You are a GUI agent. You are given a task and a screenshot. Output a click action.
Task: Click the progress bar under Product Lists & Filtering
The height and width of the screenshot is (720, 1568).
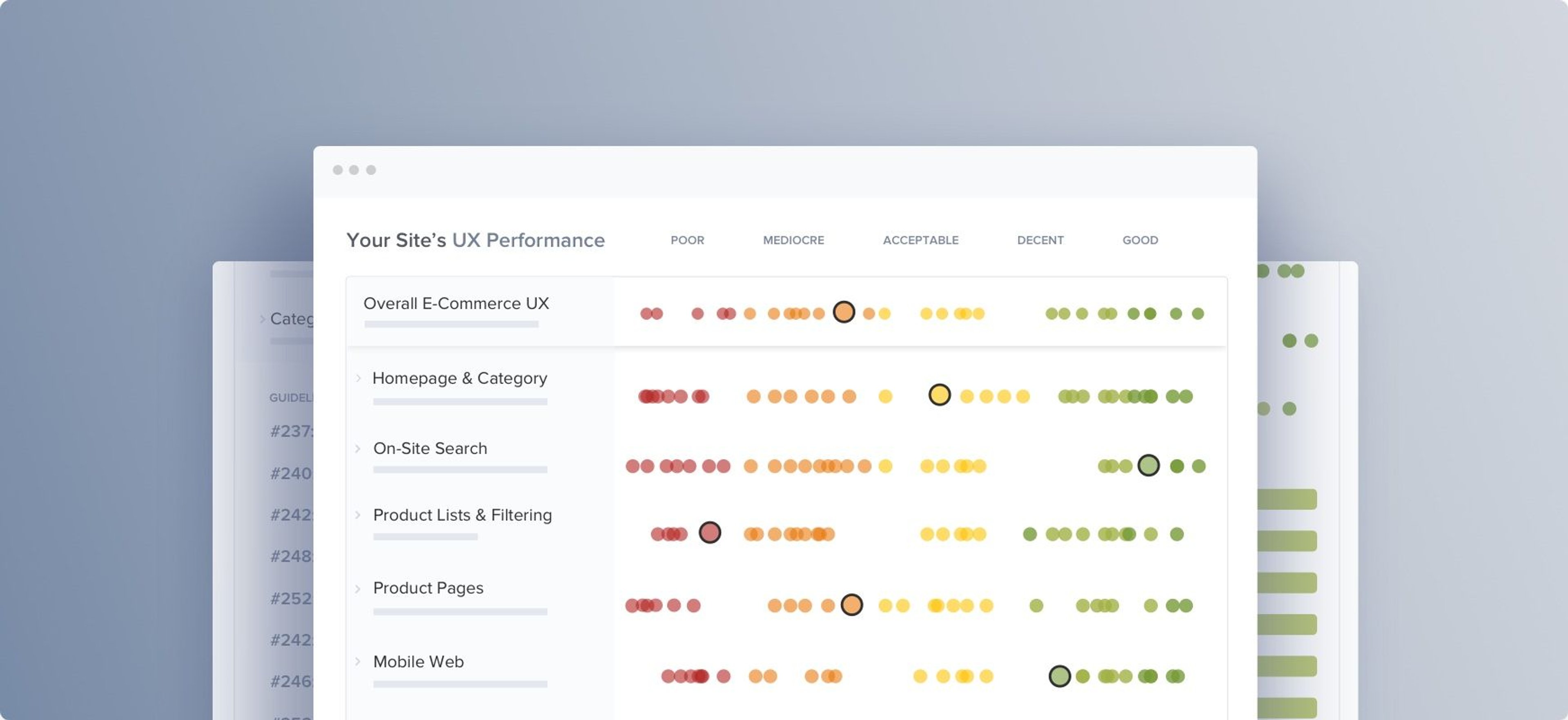point(425,537)
